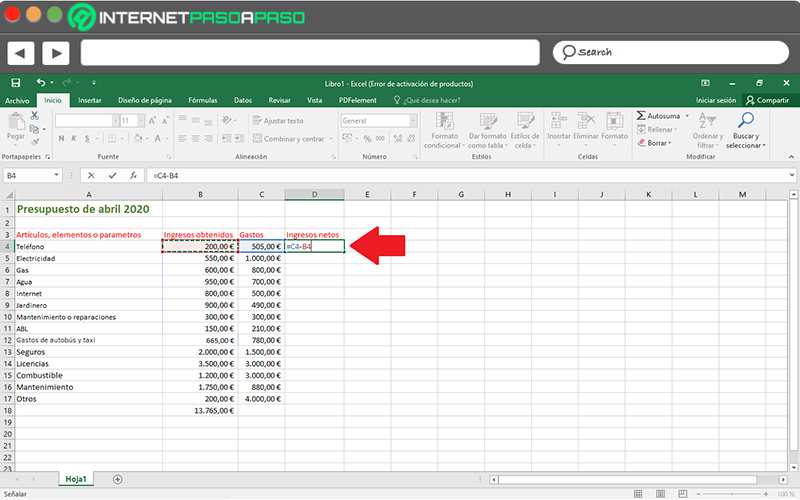The width and height of the screenshot is (800, 500).
Task: Switch to the Fórmulas ribbon tab
Action: pos(203,101)
